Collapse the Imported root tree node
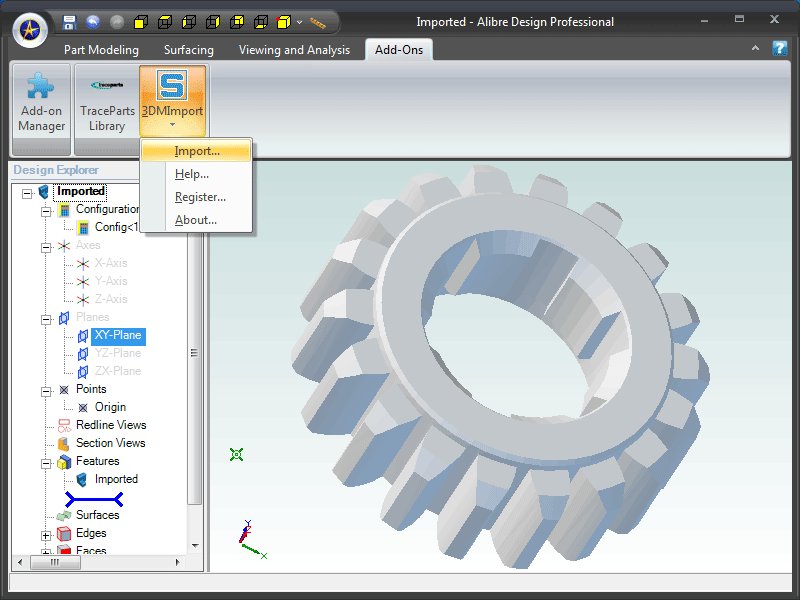The image size is (800, 600). pos(27,191)
